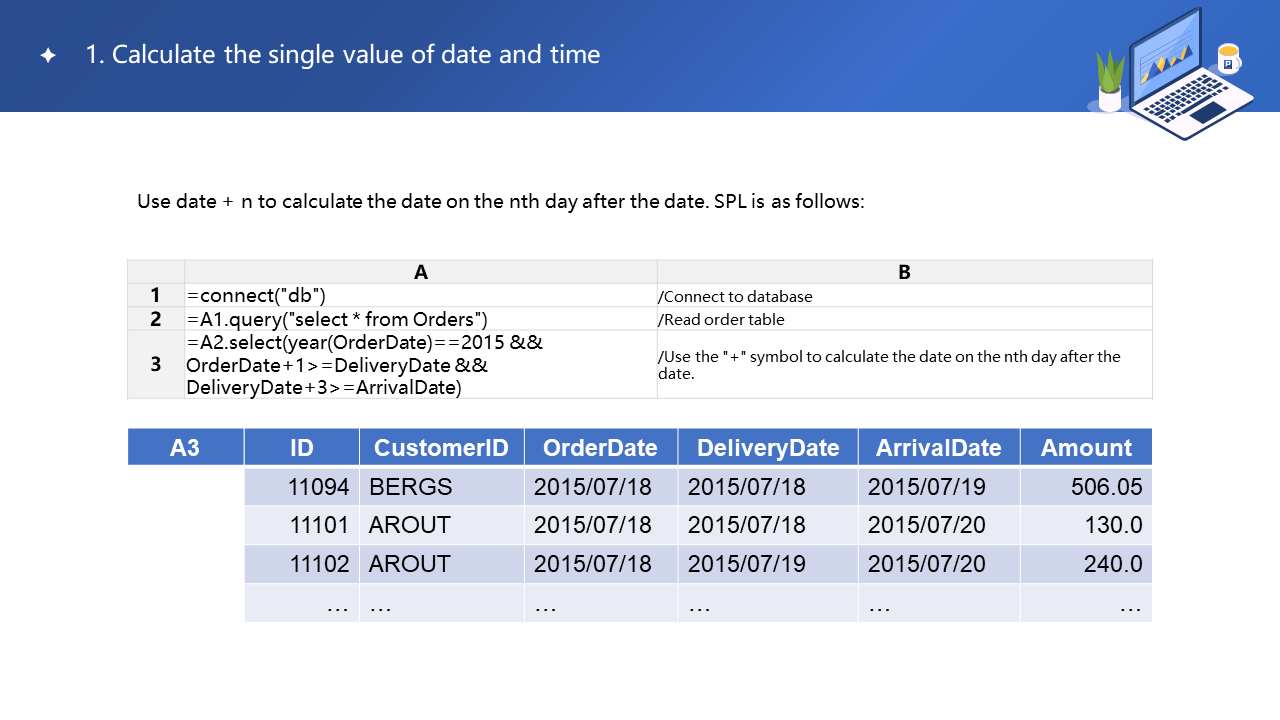Click the ArrivalDate column header
The width and height of the screenshot is (1280, 720).
click(938, 448)
